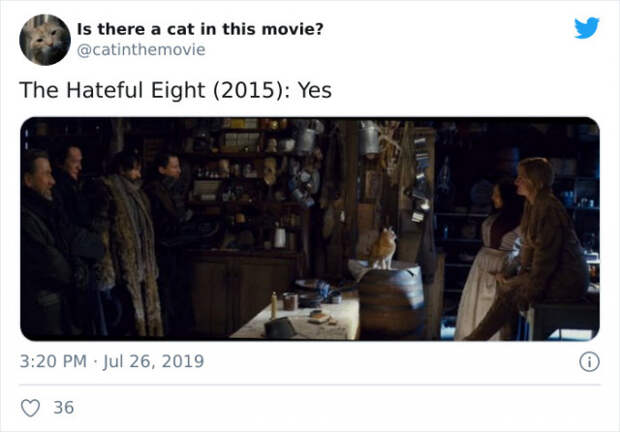Viewport: 620px width, 432px height.
Task: Click the barrel under the cat
Action: pos(391,302)
